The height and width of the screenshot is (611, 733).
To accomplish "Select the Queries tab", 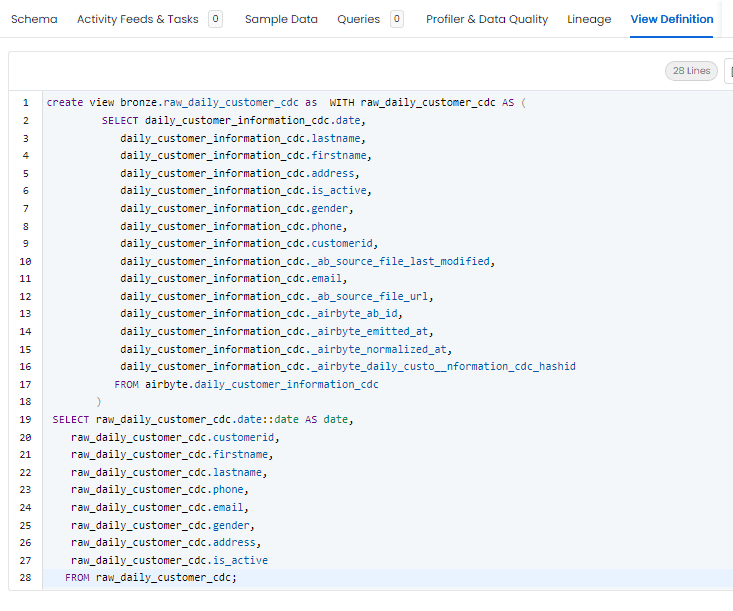I will 359,19.
